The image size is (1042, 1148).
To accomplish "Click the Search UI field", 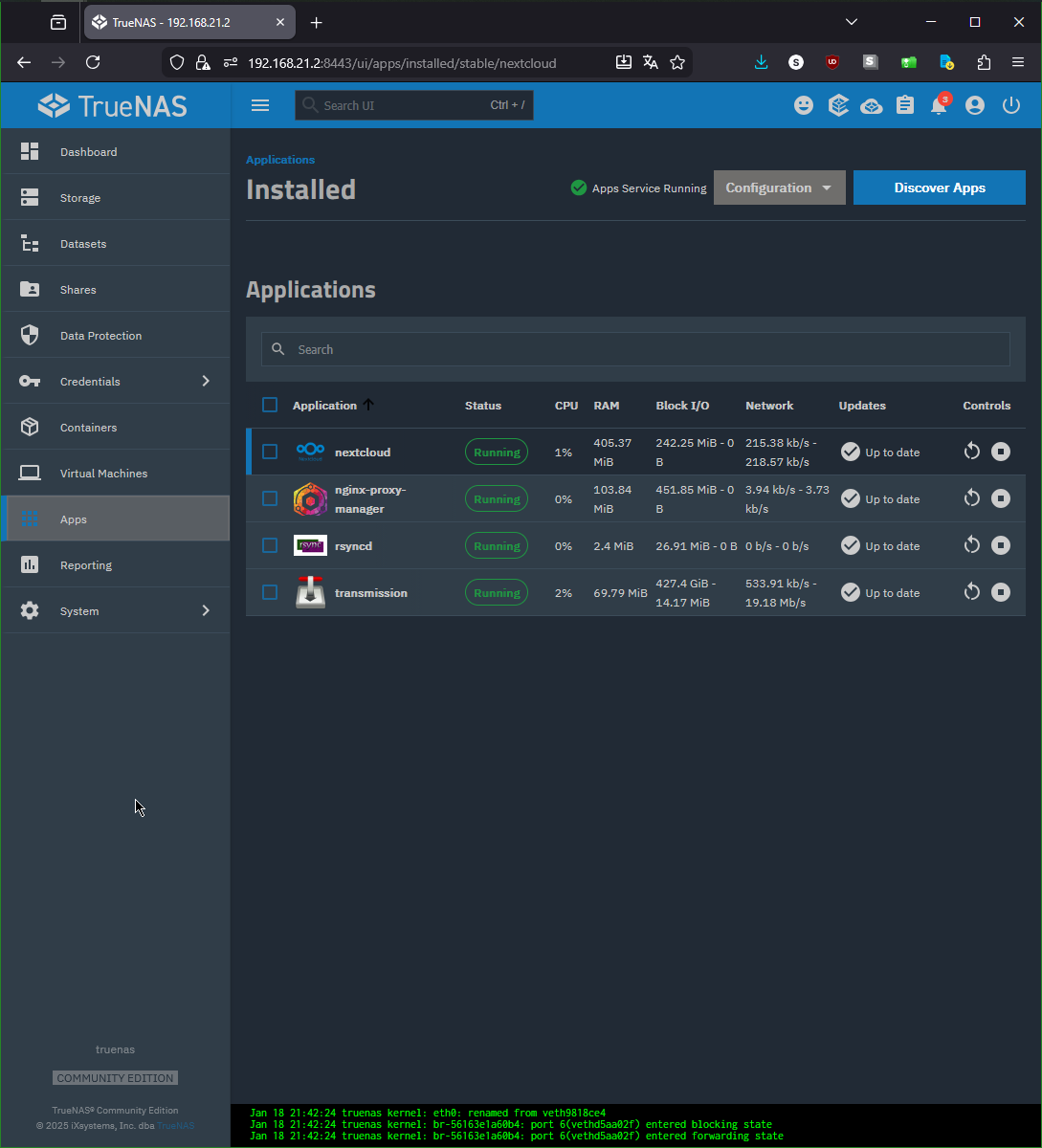I will [x=414, y=105].
